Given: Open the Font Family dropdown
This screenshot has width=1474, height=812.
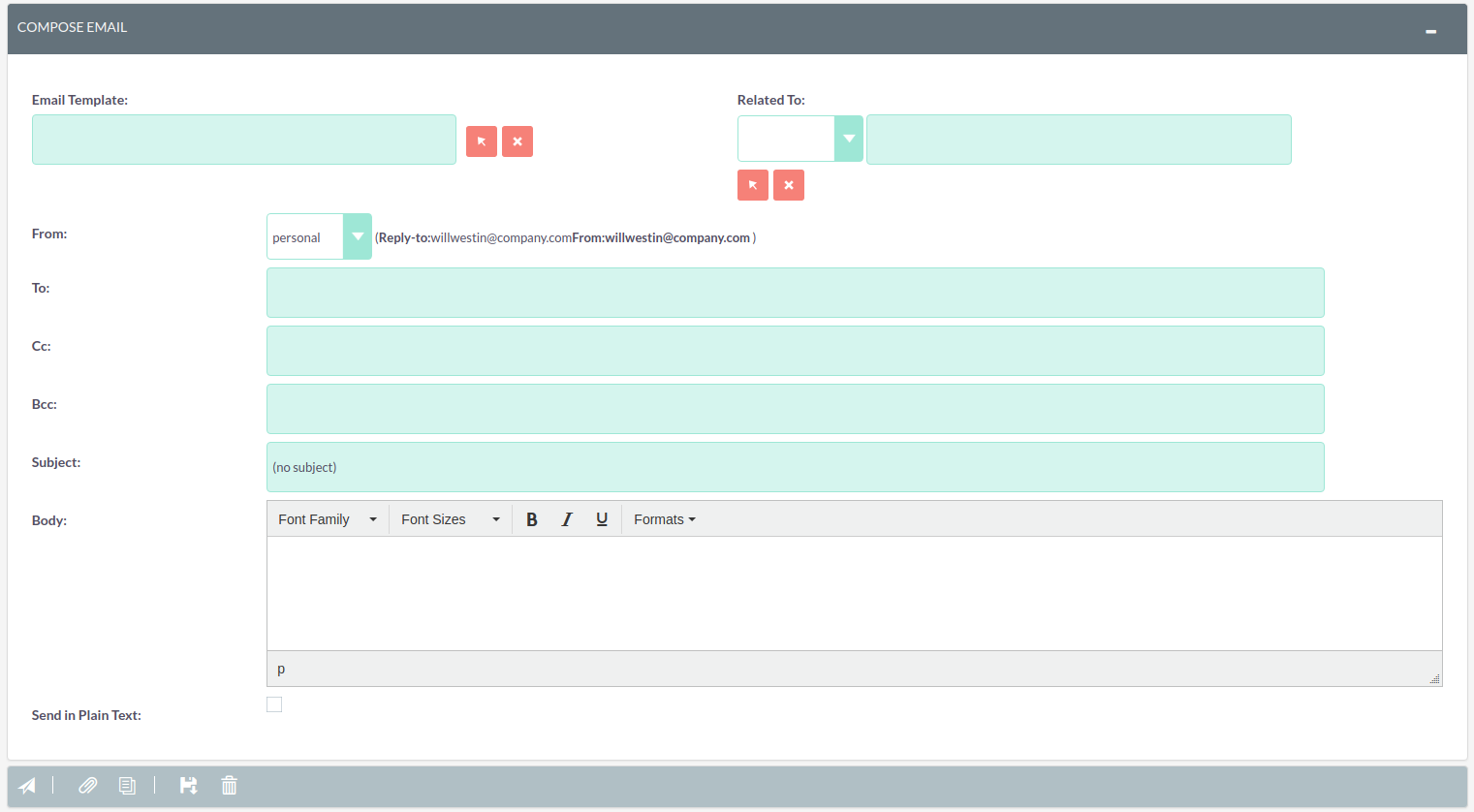Looking at the screenshot, I should pyautogui.click(x=326, y=518).
